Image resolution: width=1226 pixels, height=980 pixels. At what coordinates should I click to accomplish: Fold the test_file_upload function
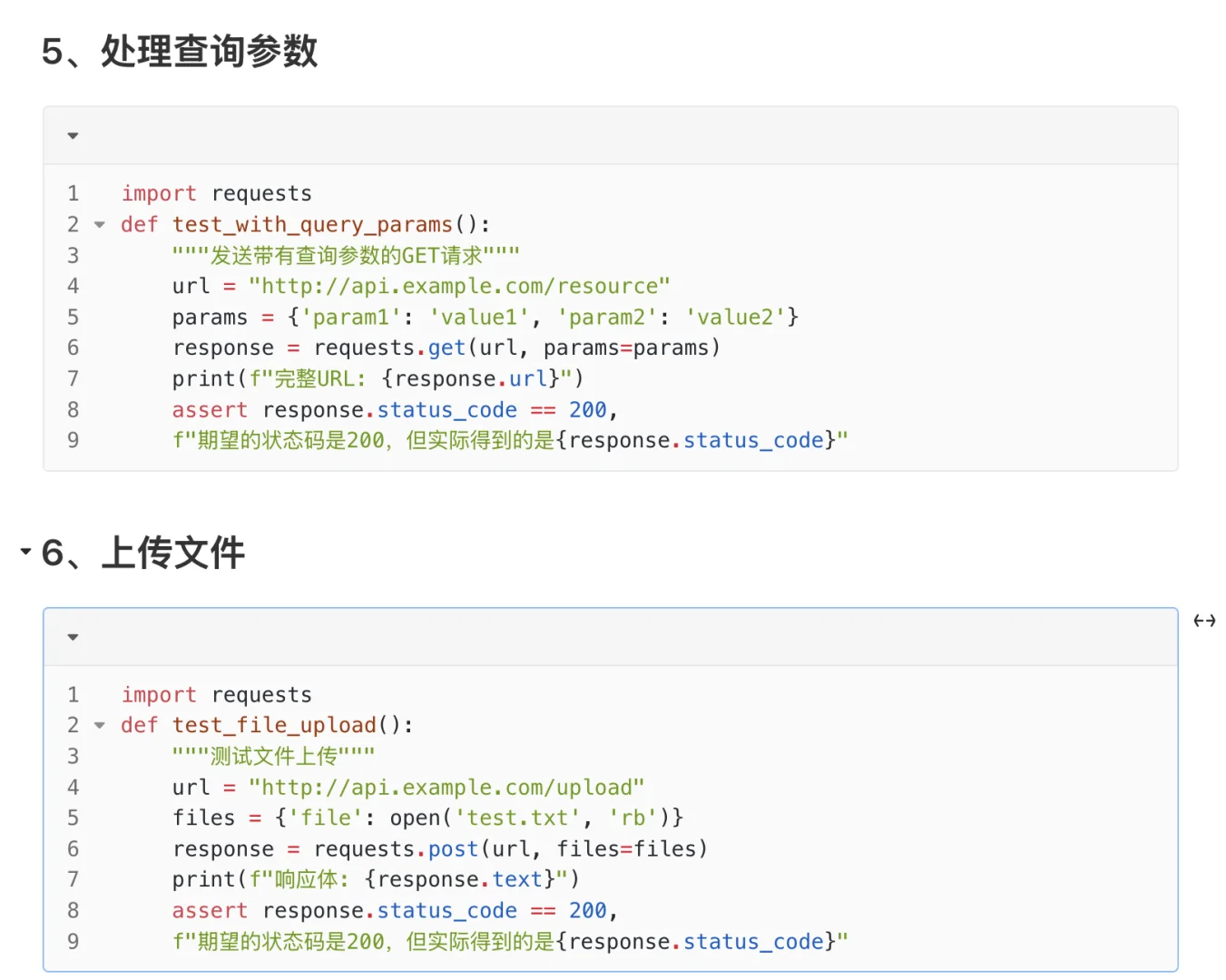(100, 725)
